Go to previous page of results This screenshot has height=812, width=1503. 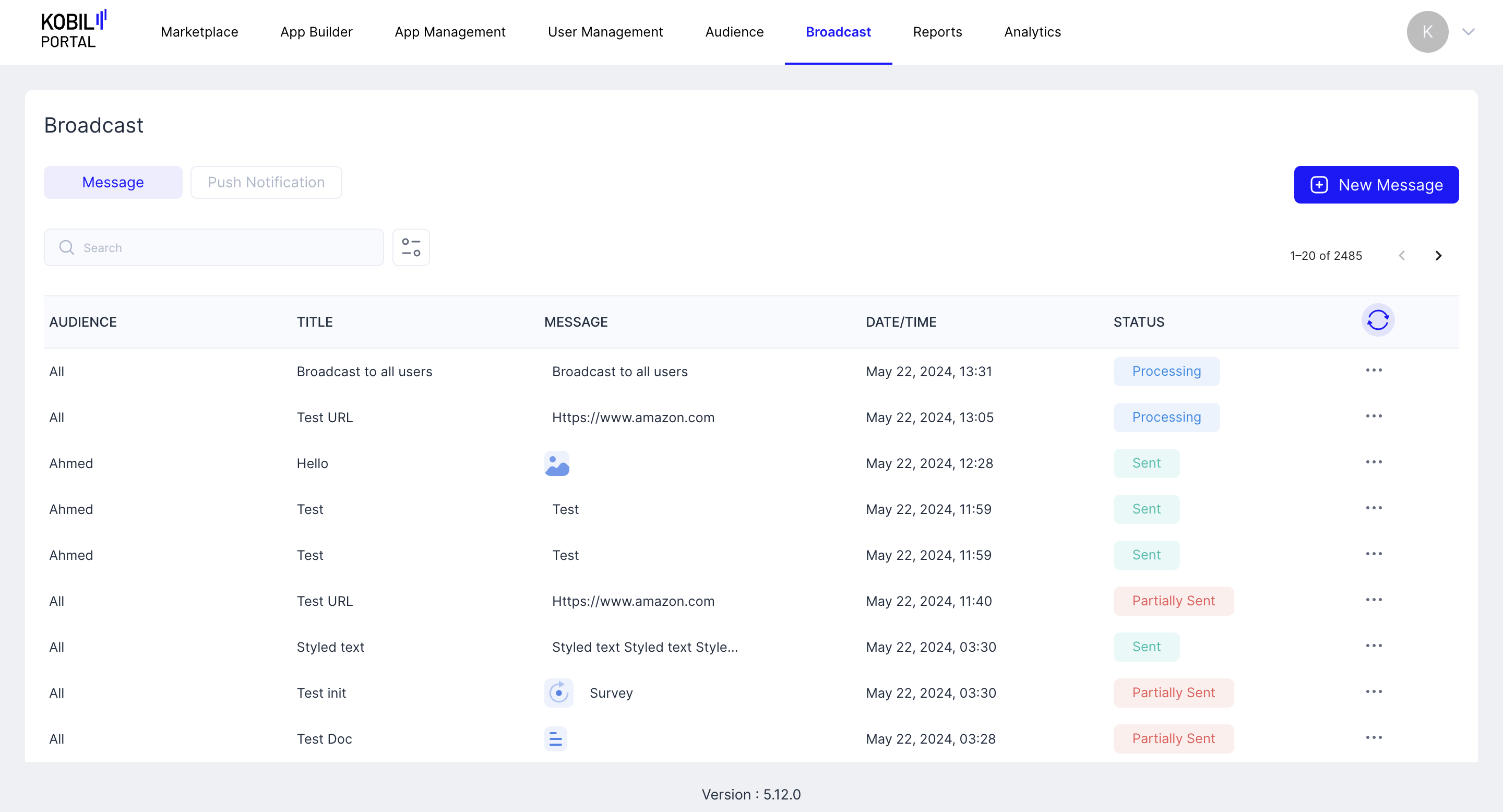(1401, 256)
